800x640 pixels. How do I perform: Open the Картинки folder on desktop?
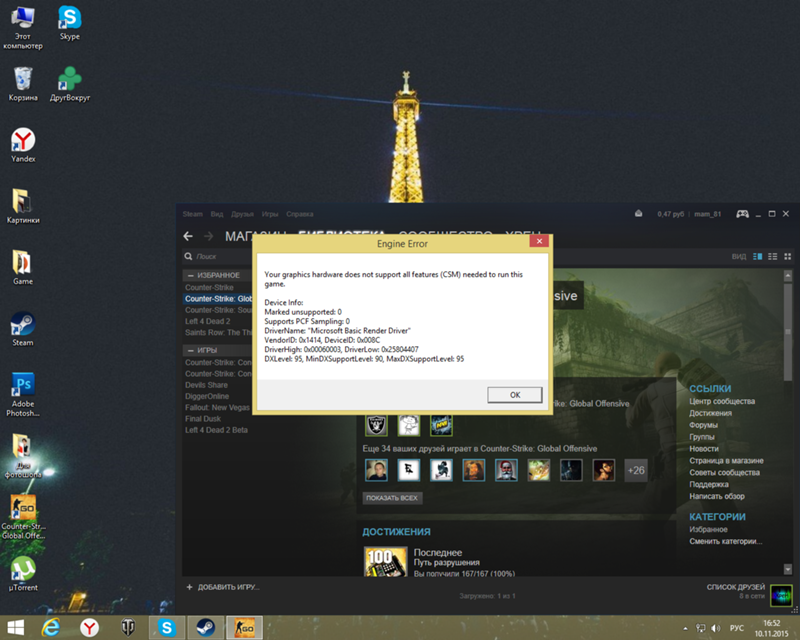(23, 207)
